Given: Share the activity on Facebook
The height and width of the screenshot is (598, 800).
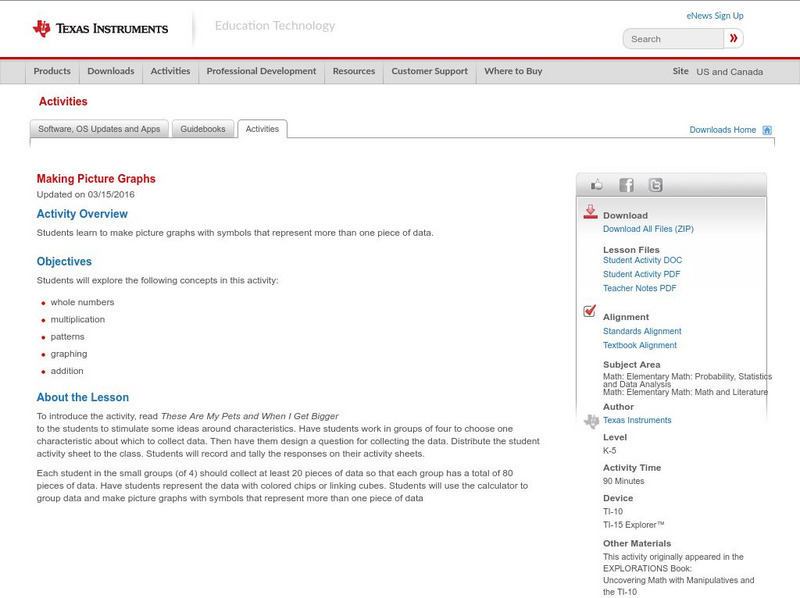Looking at the screenshot, I should tap(625, 184).
